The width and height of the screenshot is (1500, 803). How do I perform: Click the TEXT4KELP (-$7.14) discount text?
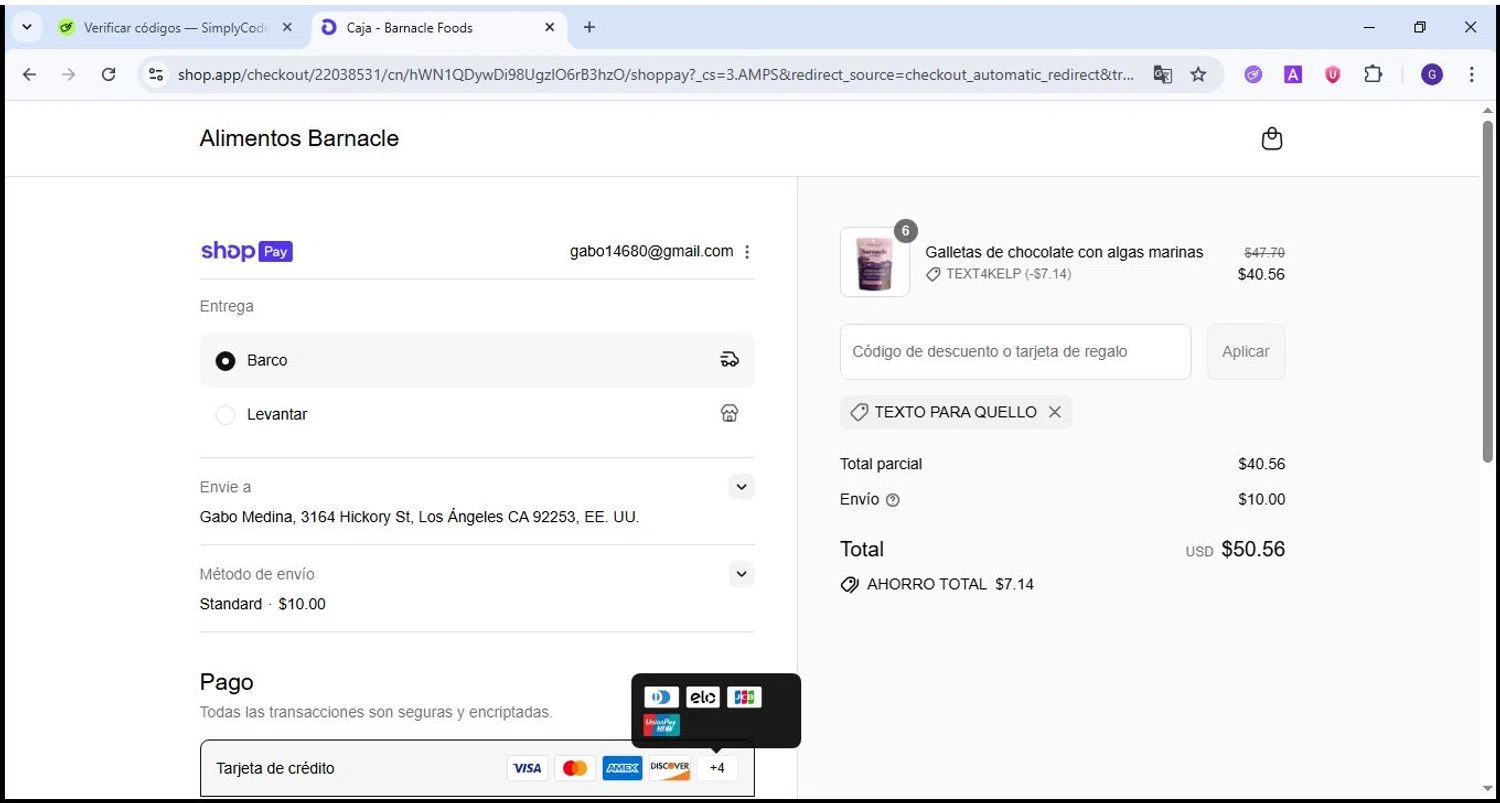(x=1009, y=274)
